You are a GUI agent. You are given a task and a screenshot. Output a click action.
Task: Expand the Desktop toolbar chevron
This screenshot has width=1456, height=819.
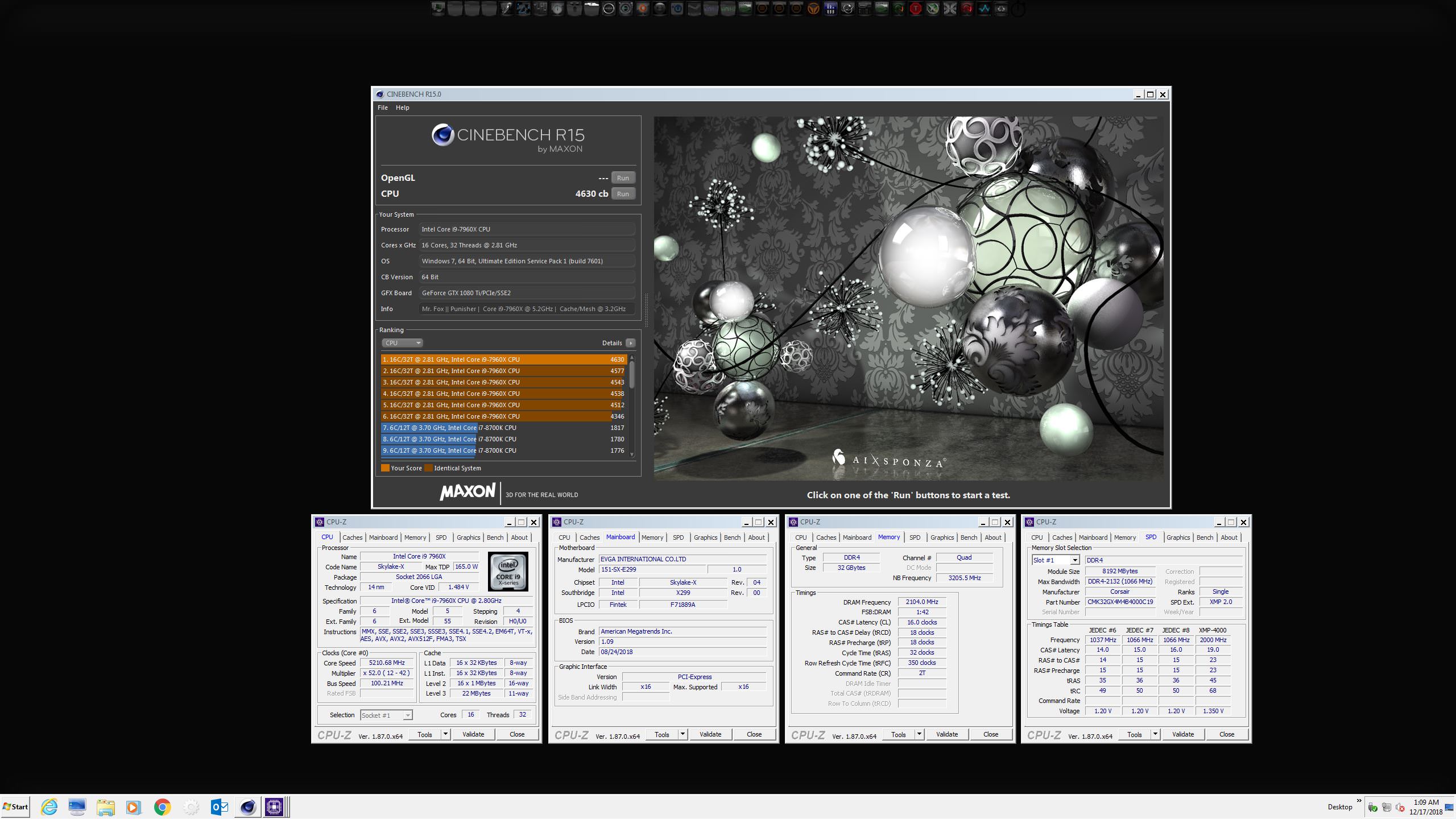click(1359, 801)
